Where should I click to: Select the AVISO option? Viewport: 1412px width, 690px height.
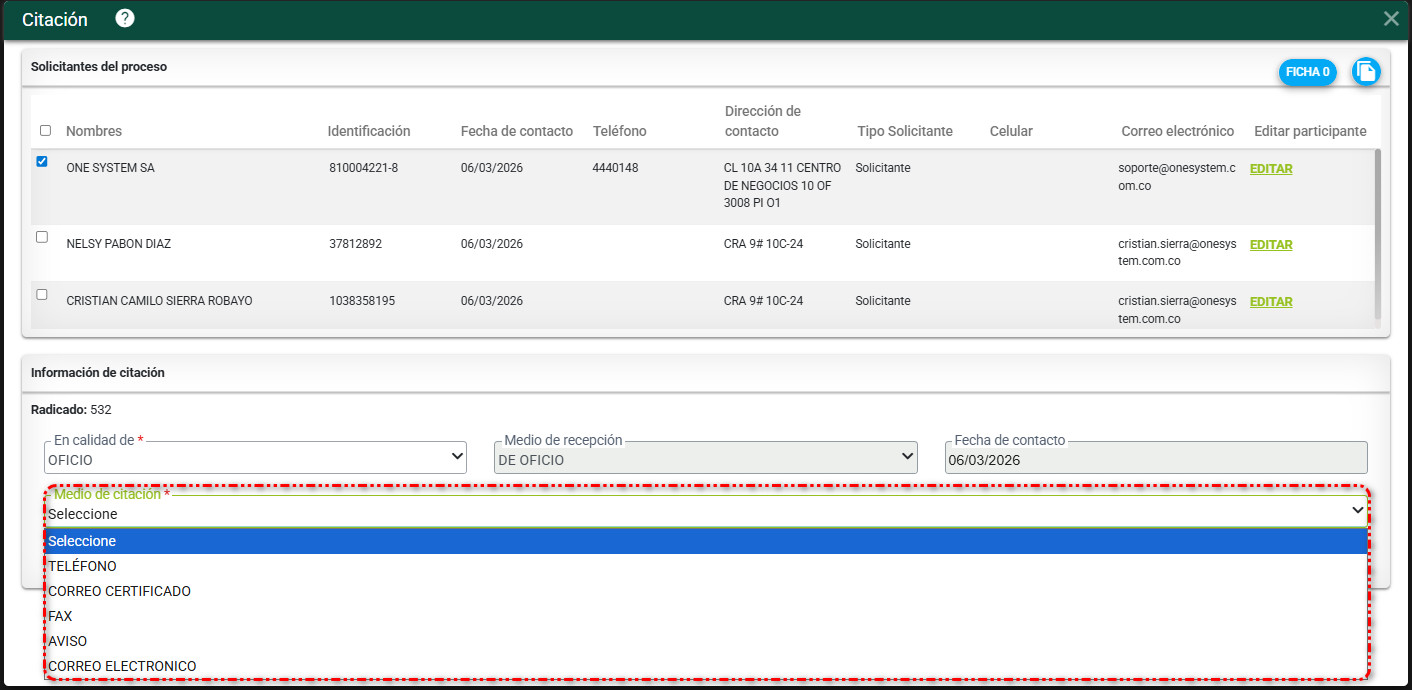tap(68, 641)
